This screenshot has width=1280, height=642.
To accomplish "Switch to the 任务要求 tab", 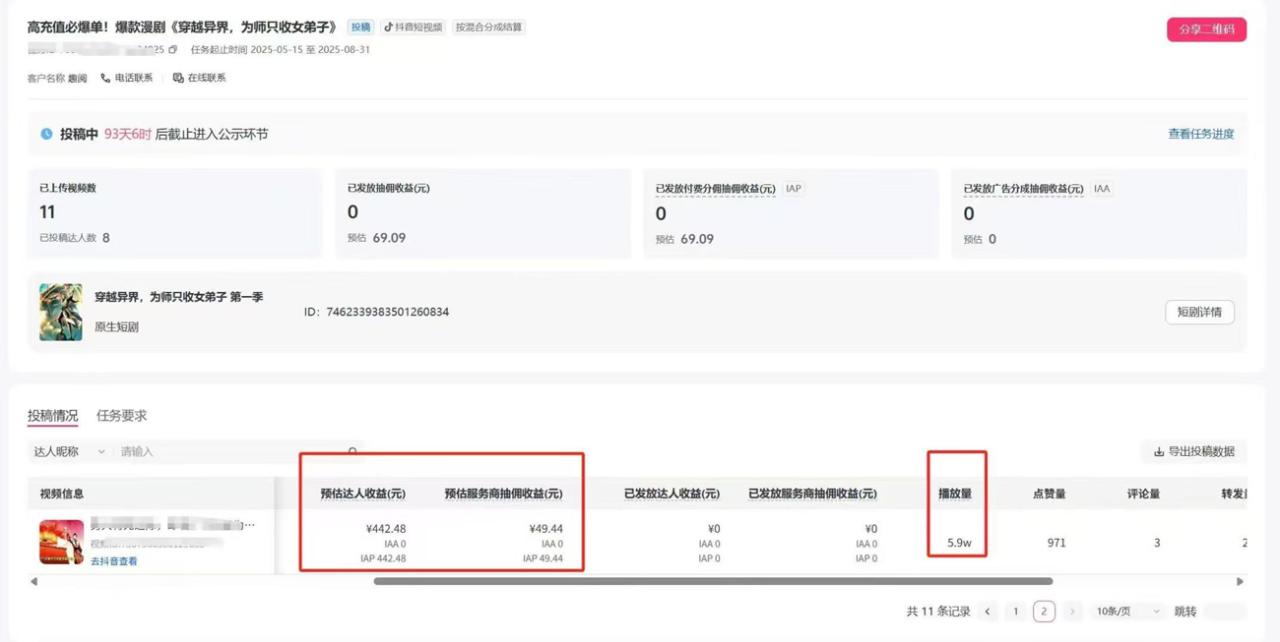I will [x=121, y=416].
